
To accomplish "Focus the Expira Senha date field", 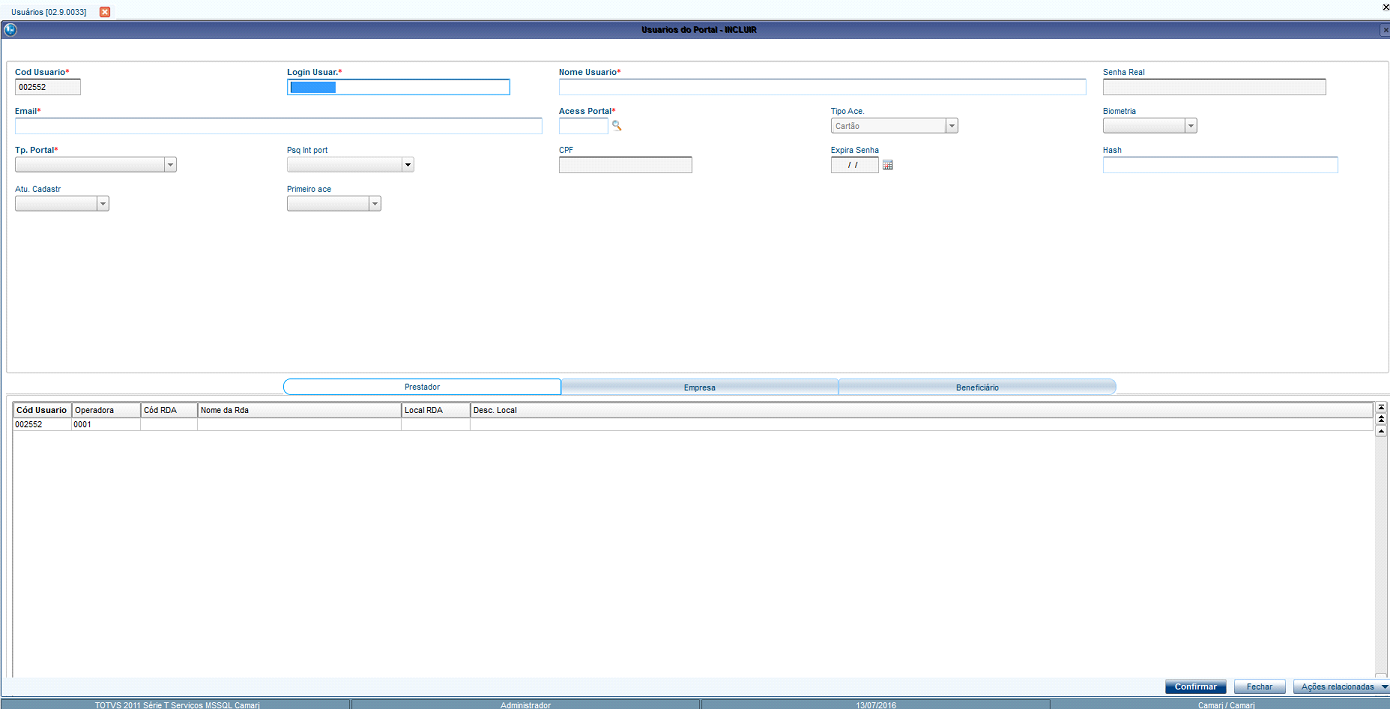I will [855, 165].
